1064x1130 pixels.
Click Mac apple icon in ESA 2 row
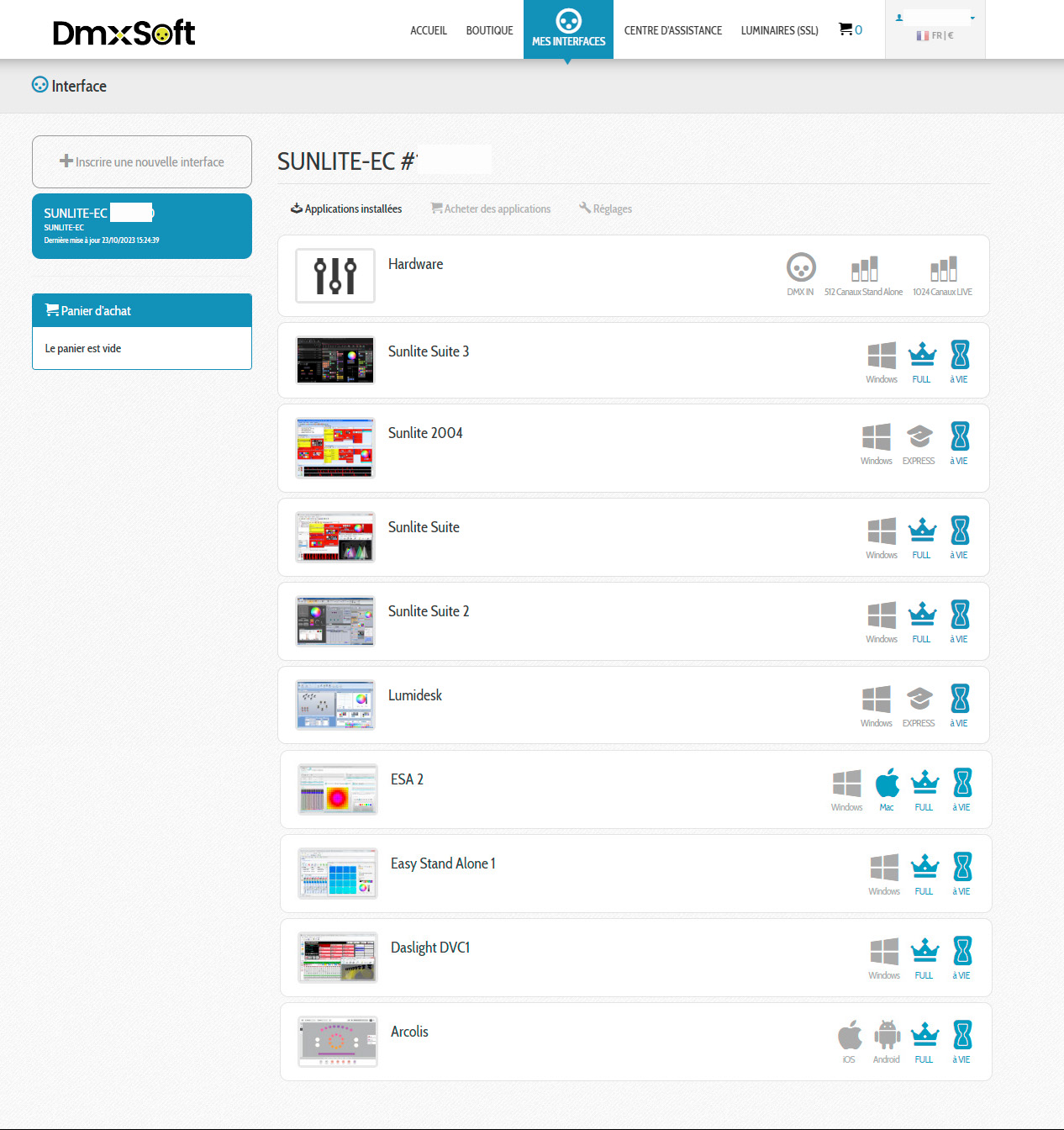click(x=887, y=783)
